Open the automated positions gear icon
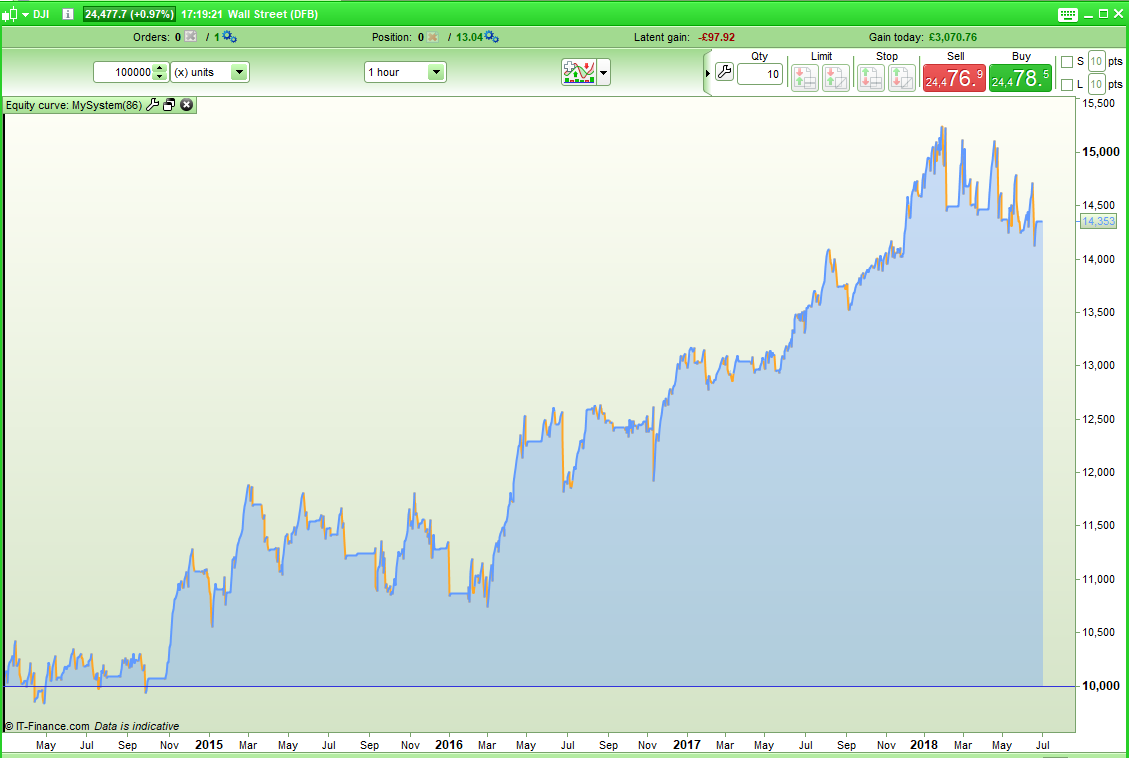The image size is (1129, 758). [x=492, y=37]
